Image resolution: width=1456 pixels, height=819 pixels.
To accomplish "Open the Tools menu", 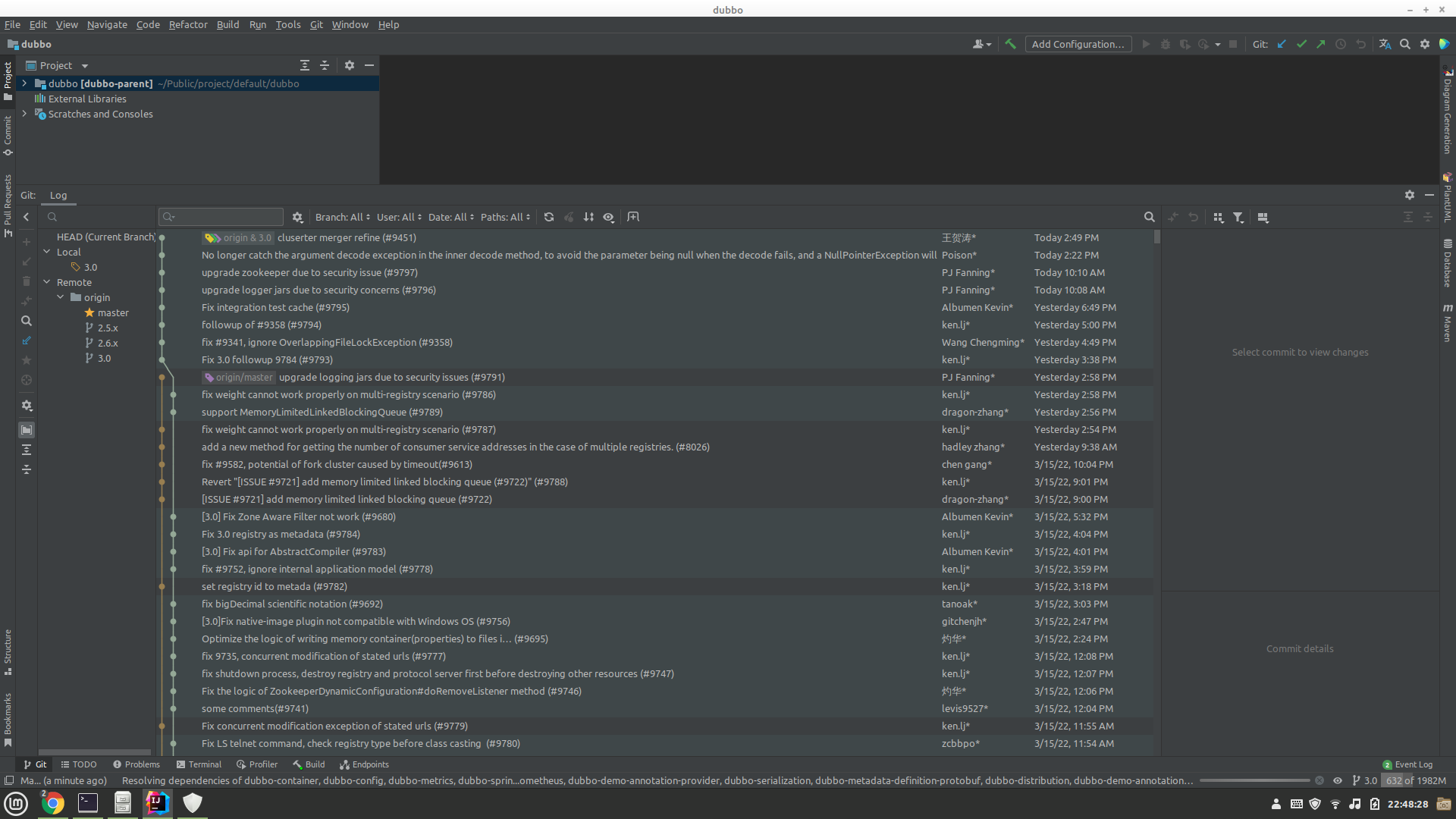I will [x=288, y=24].
